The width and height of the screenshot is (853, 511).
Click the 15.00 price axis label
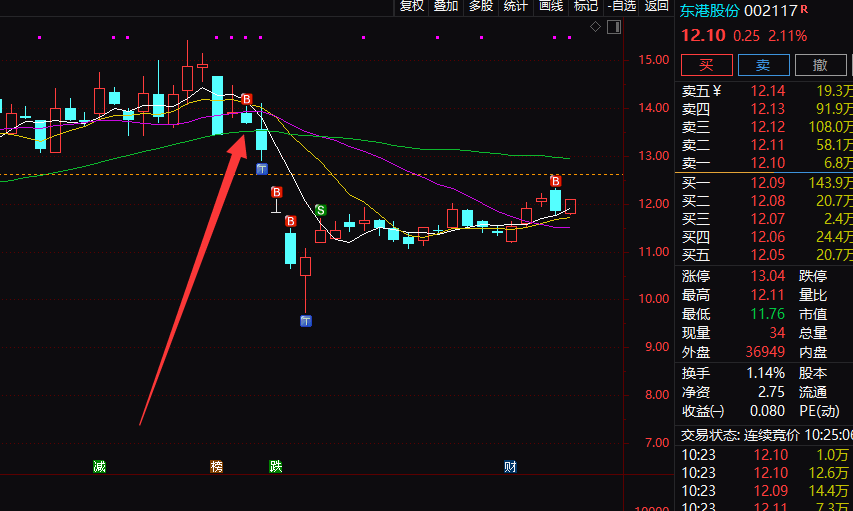click(654, 60)
